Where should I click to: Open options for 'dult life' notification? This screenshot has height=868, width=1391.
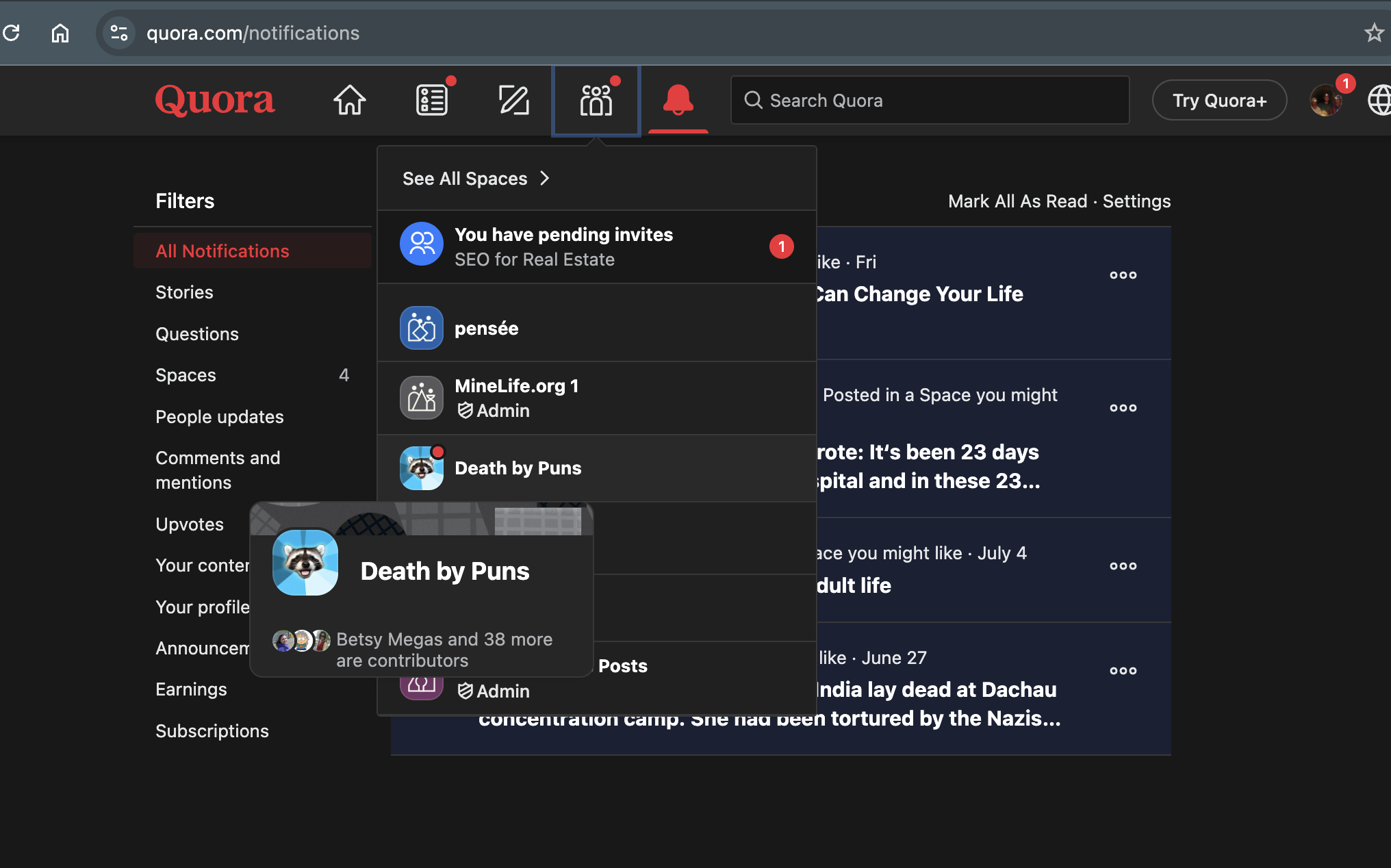[1123, 566]
